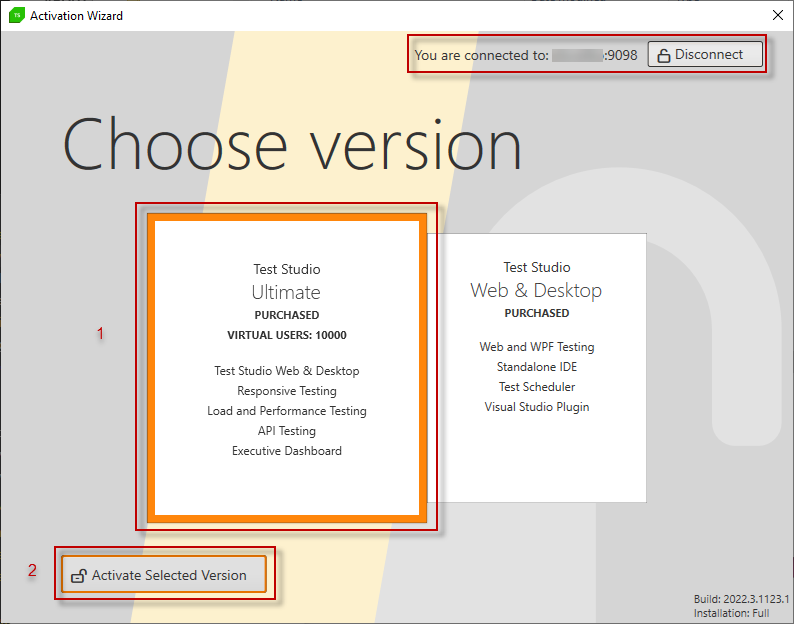Click 'Test Scheduler' feature text
794x624 pixels.
pyautogui.click(x=537, y=387)
